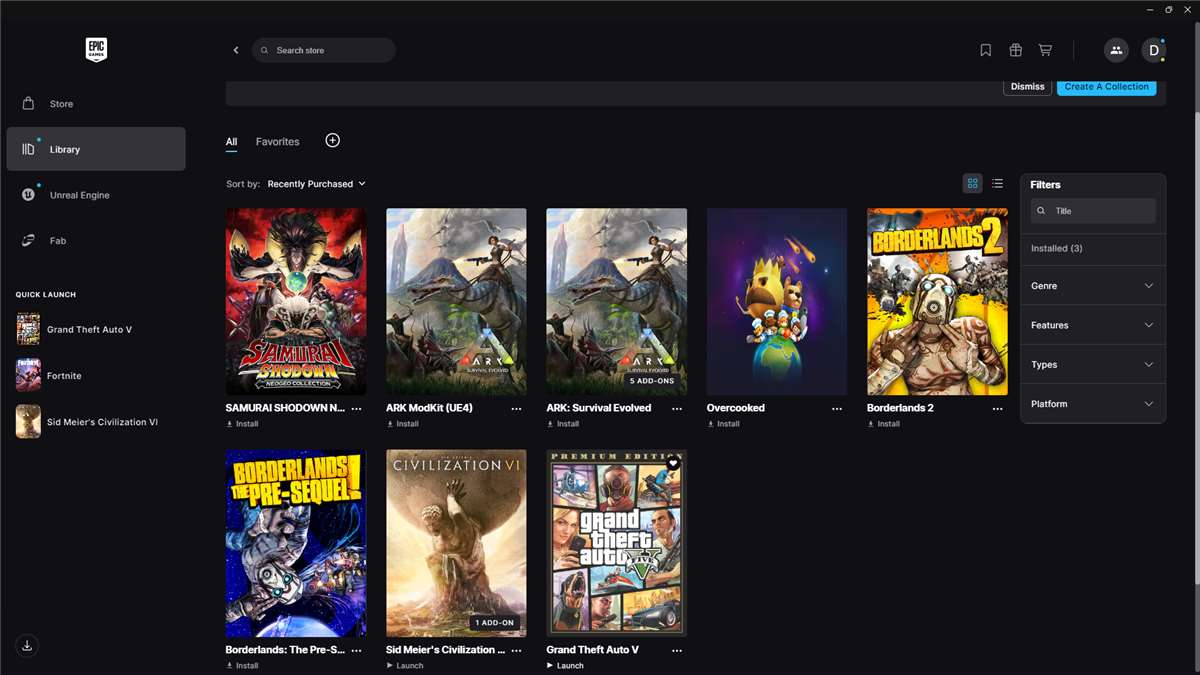Screen dimensions: 1200x675
Task: Switch to list view
Action: tap(997, 183)
